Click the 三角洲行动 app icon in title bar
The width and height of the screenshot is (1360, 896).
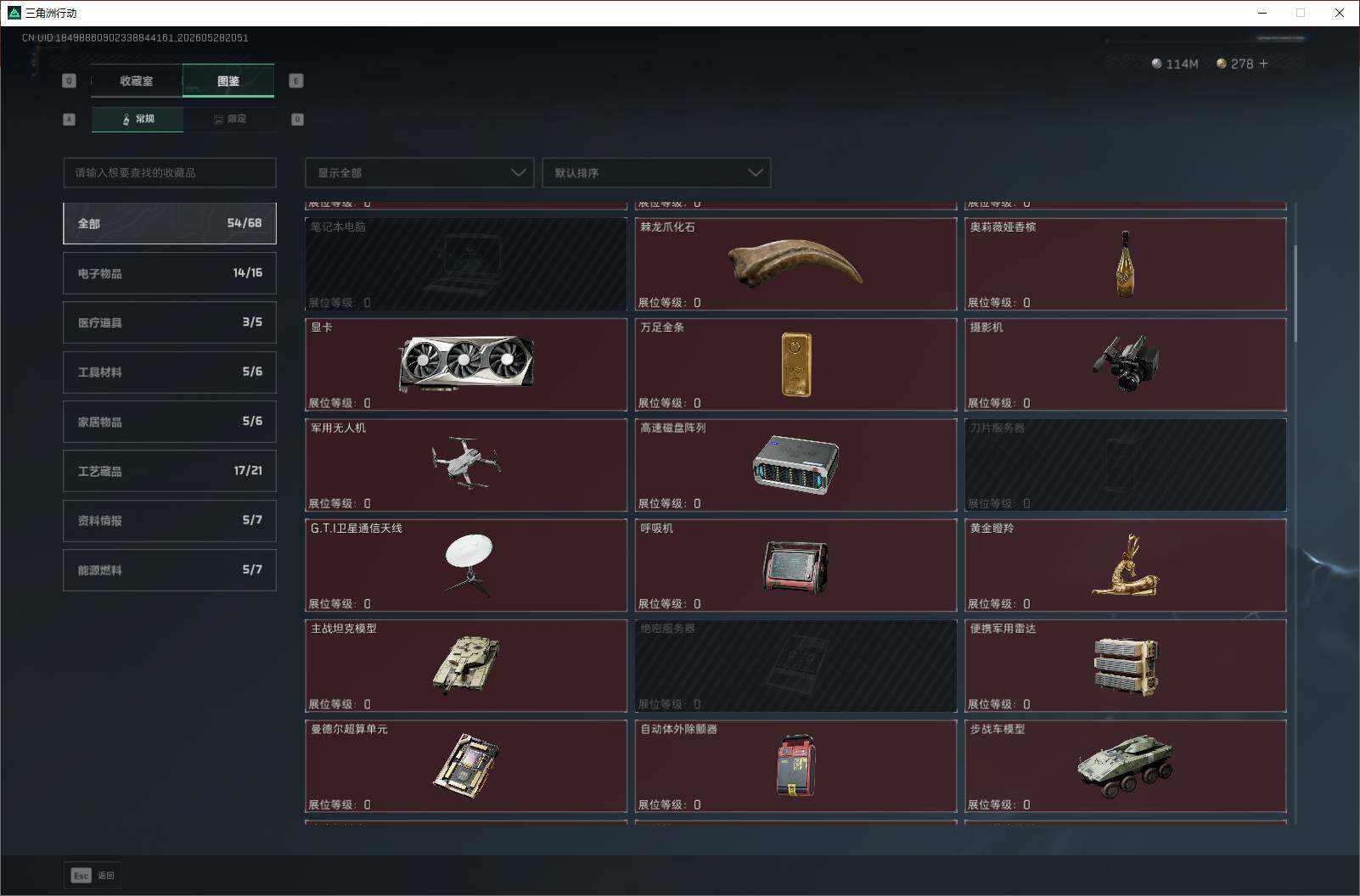click(x=14, y=13)
